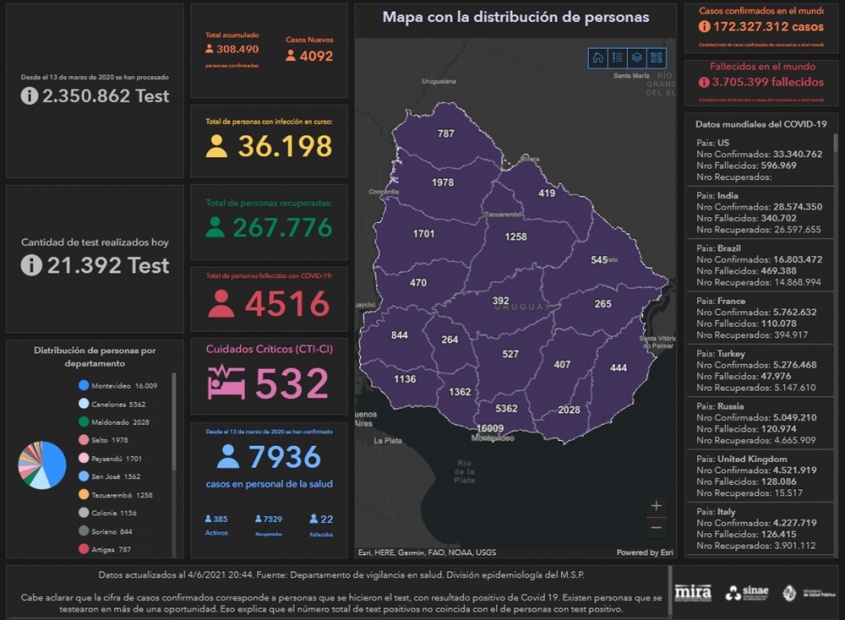The height and width of the screenshot is (620, 845).
Task: Click the map Home default extent icon
Action: tap(598, 58)
